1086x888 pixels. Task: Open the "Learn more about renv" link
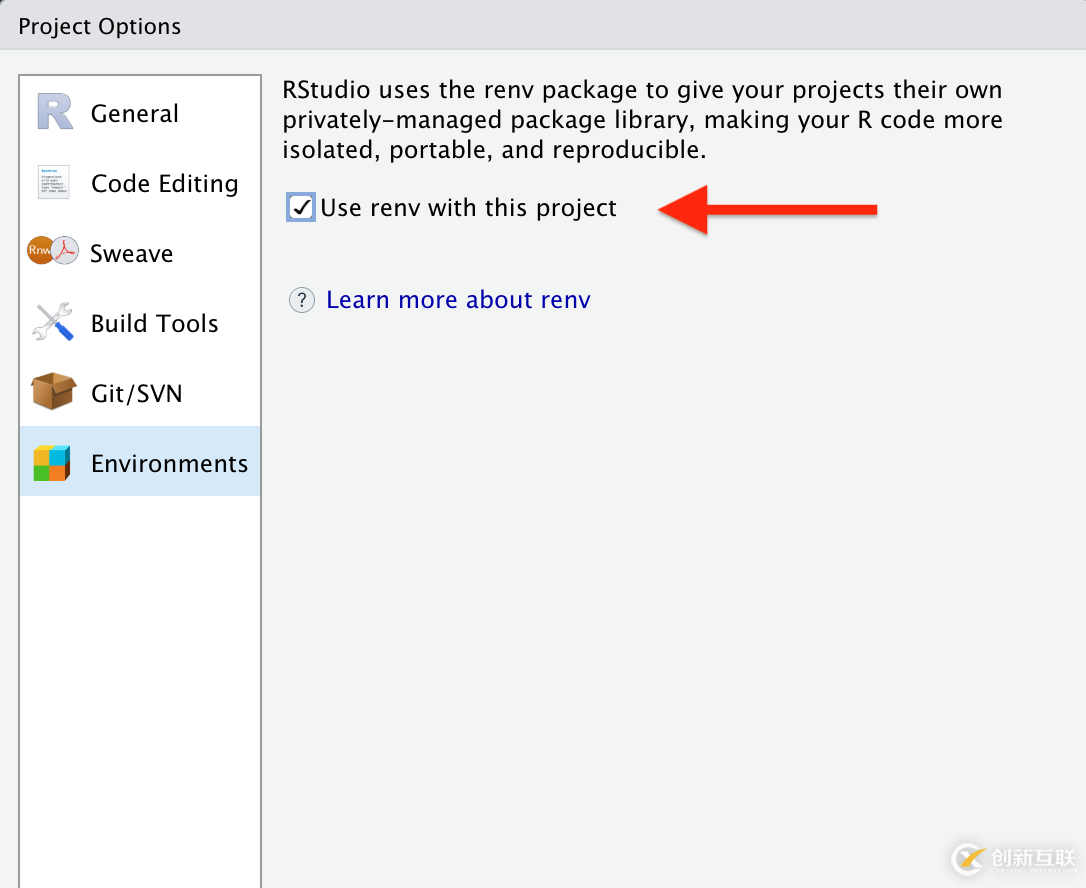coord(458,300)
